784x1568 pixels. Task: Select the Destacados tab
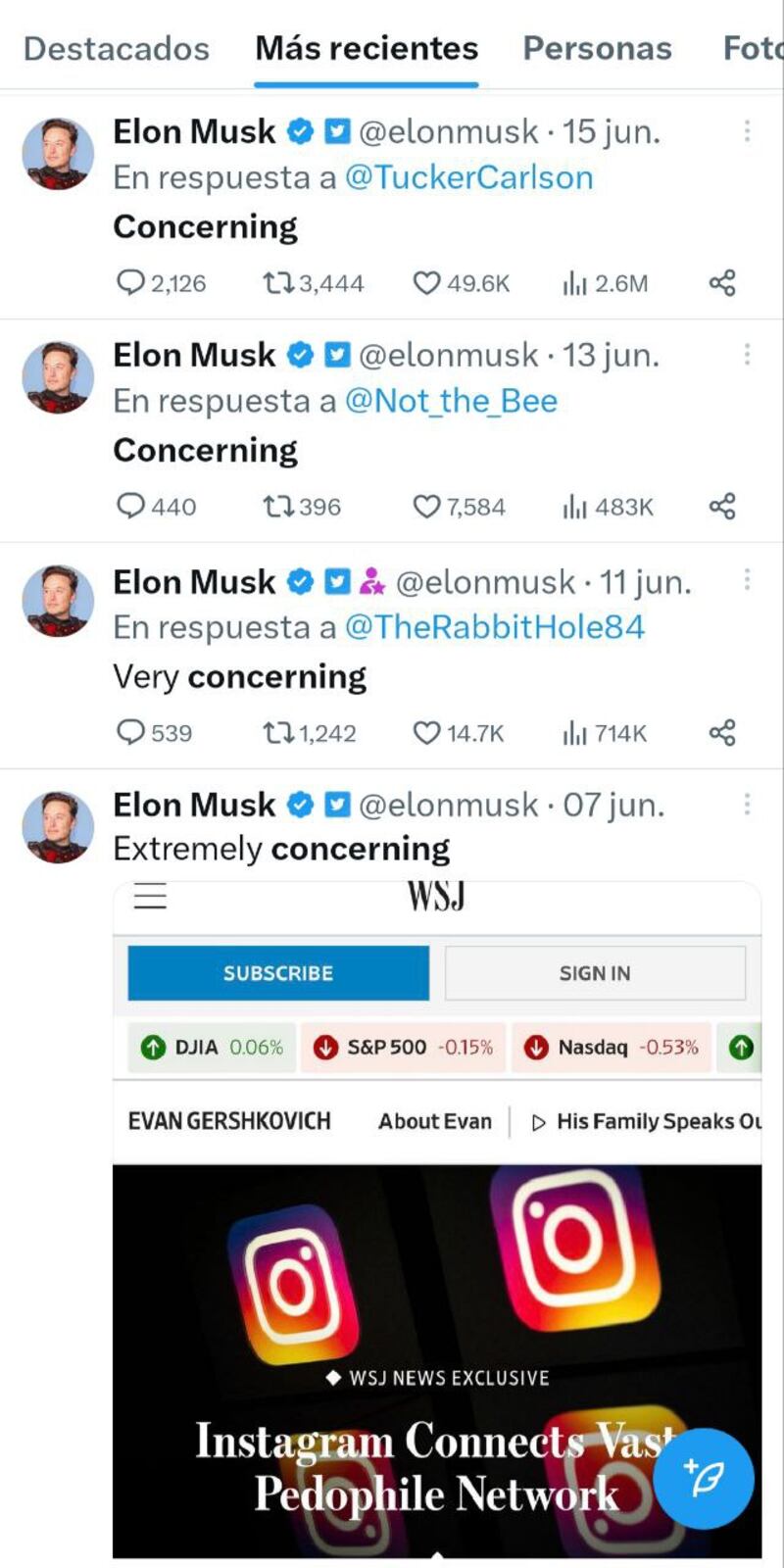(x=114, y=48)
